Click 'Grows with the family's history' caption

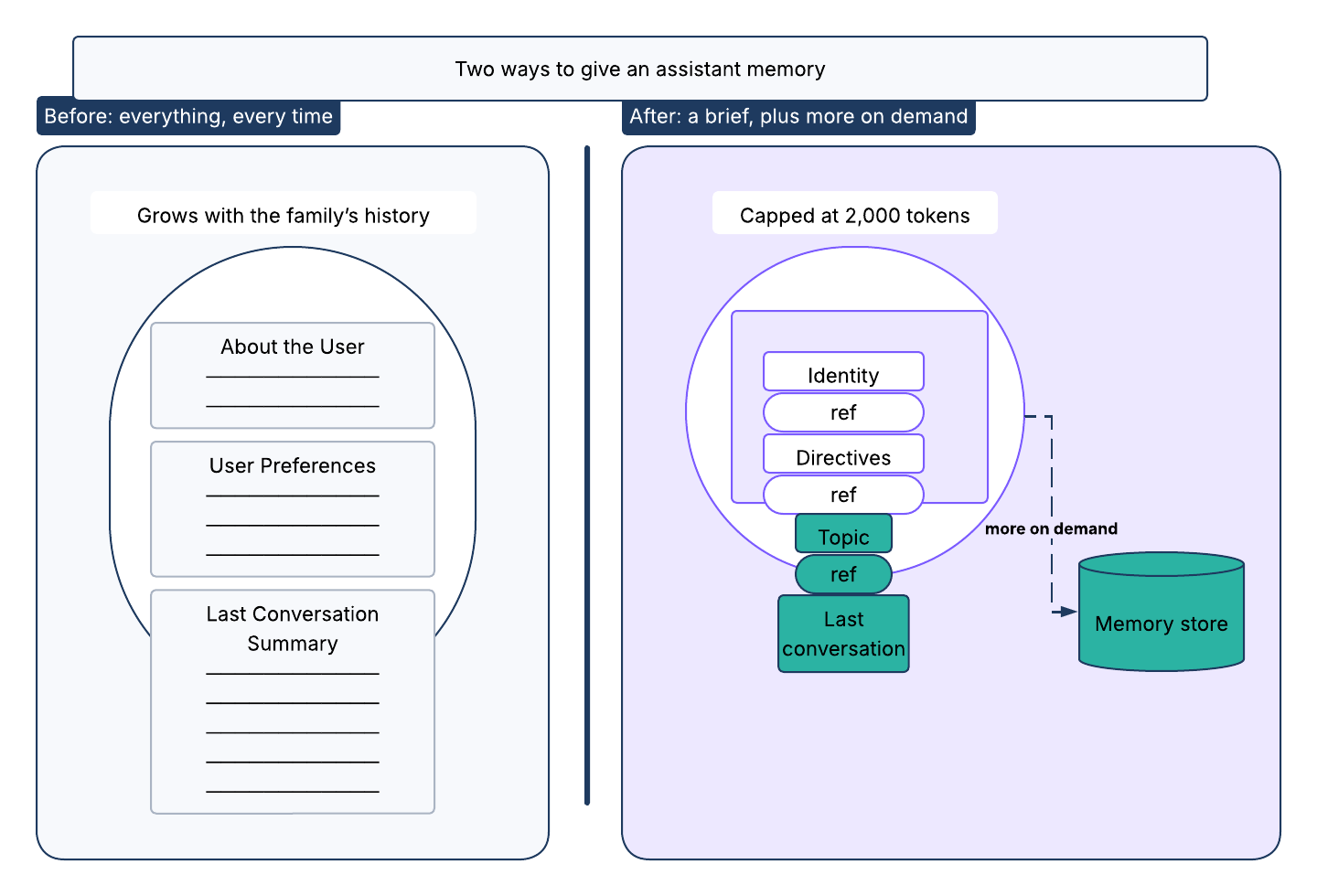[284, 215]
